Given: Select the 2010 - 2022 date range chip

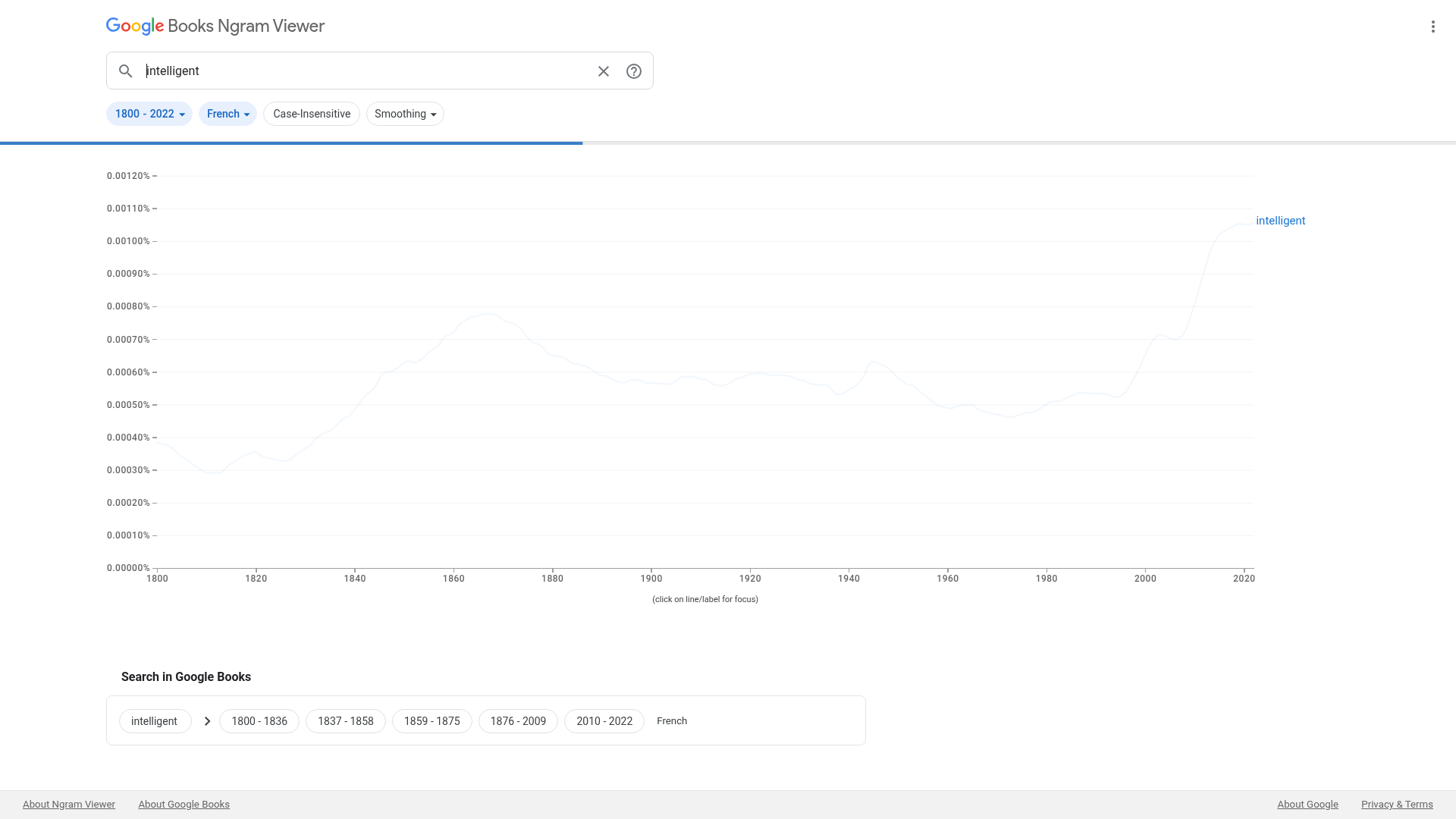Looking at the screenshot, I should 604,721.
